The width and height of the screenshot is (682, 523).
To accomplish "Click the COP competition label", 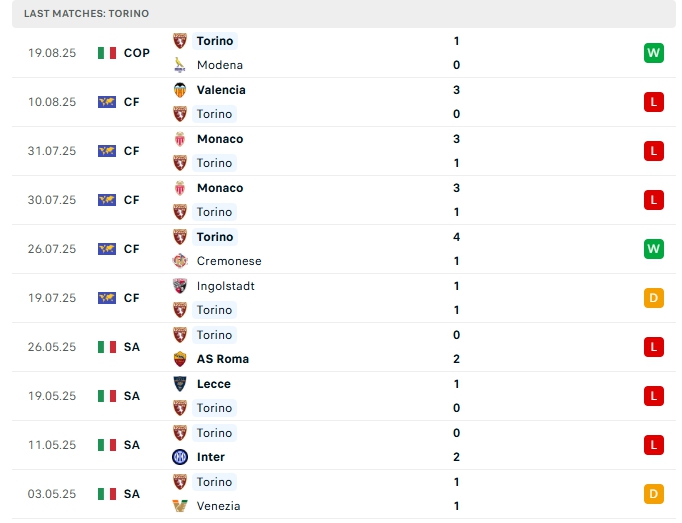I will coord(137,53).
